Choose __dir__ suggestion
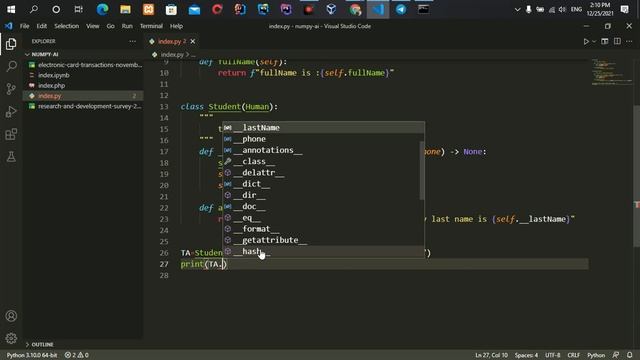Image resolution: width=640 pixels, height=360 pixels. [321, 195]
